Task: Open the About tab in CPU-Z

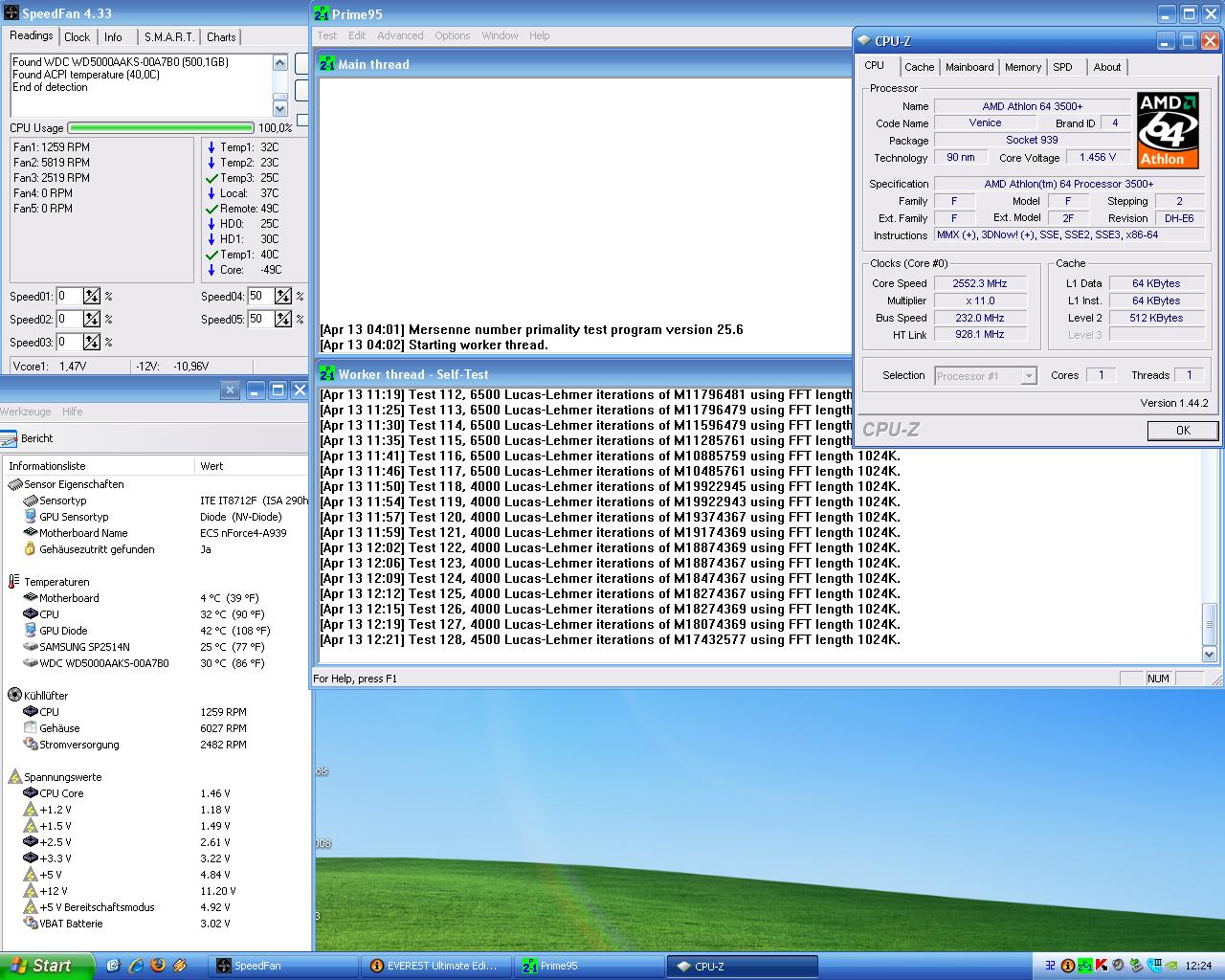Action: (1107, 67)
